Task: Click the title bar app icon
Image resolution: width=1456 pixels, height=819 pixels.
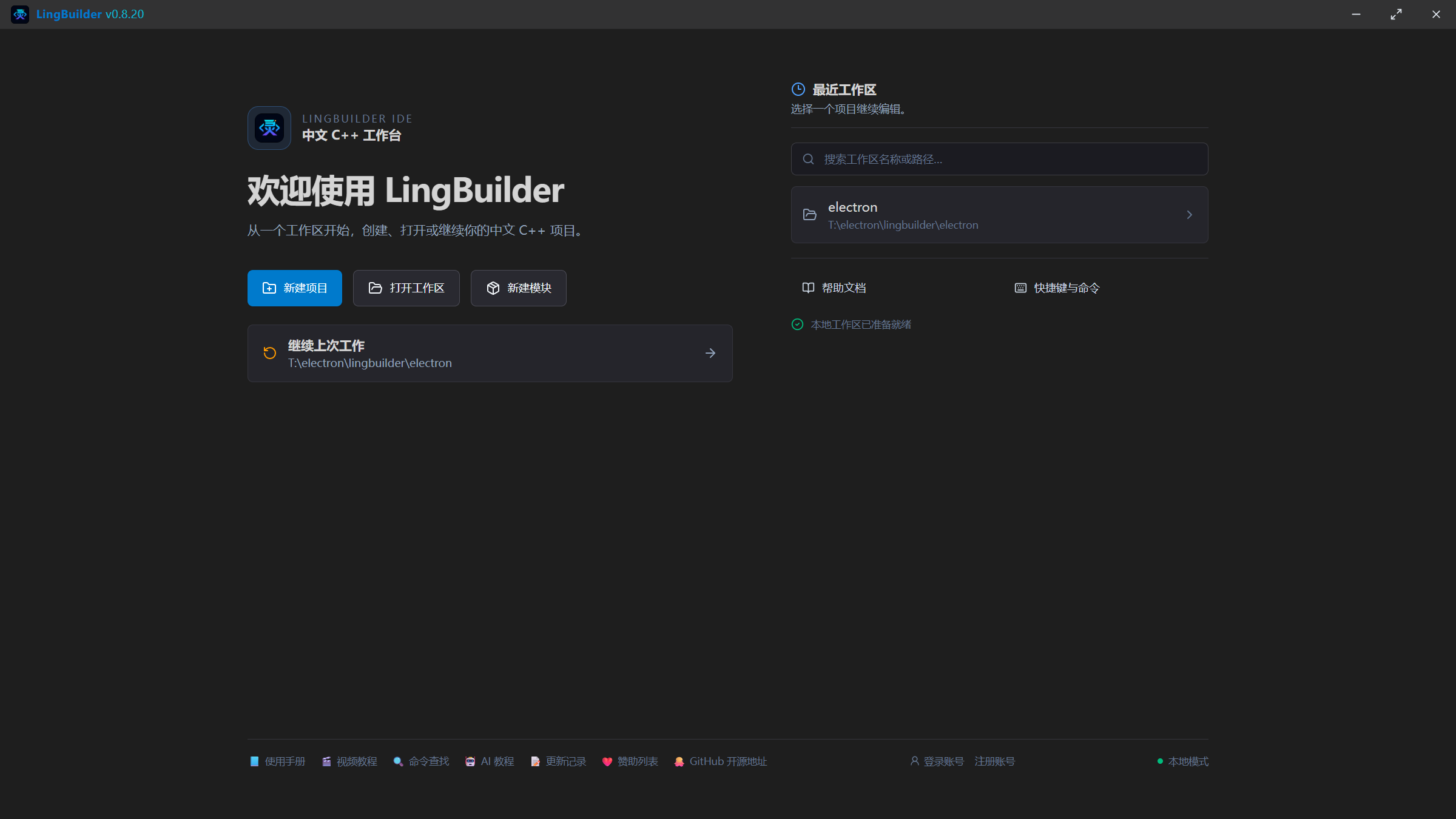Action: (20, 14)
